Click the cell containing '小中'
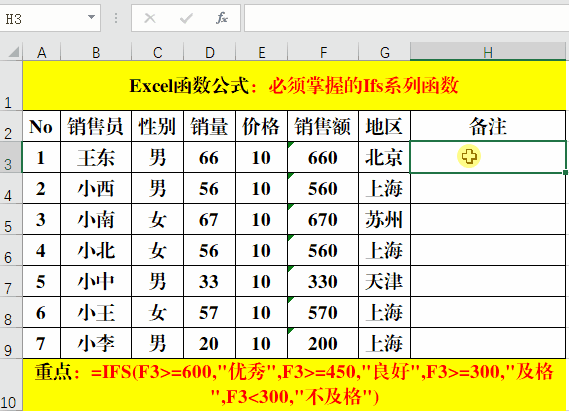The width and height of the screenshot is (569, 411). point(96,281)
